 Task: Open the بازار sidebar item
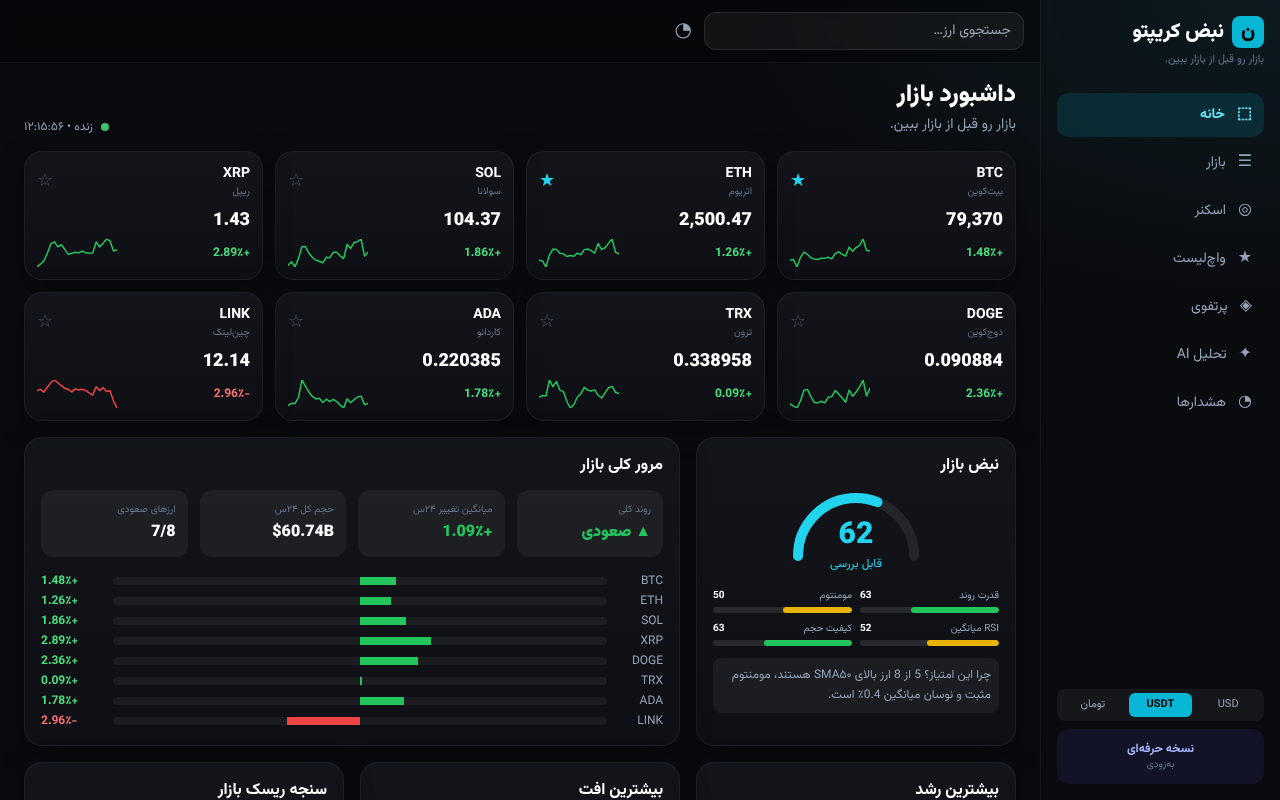click(1160, 162)
